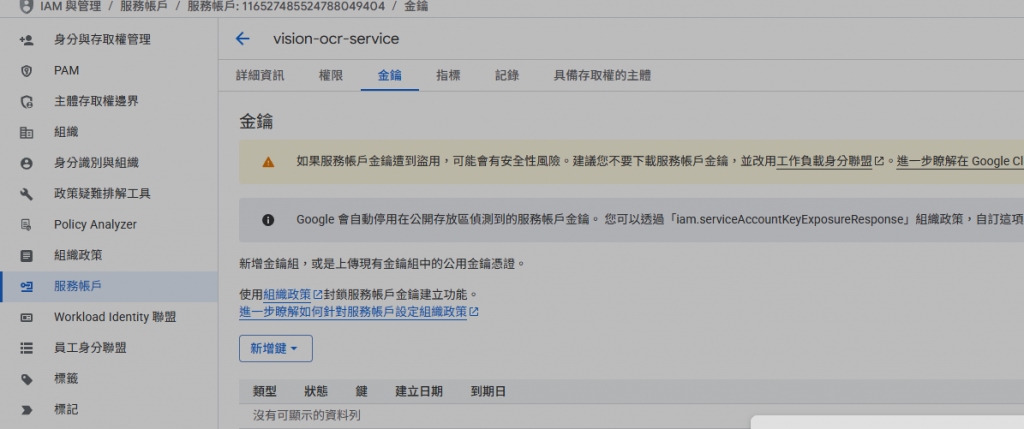The image size is (1024, 429).
Task: Click the 員工身分聯盟 list icon
Action: point(27,348)
